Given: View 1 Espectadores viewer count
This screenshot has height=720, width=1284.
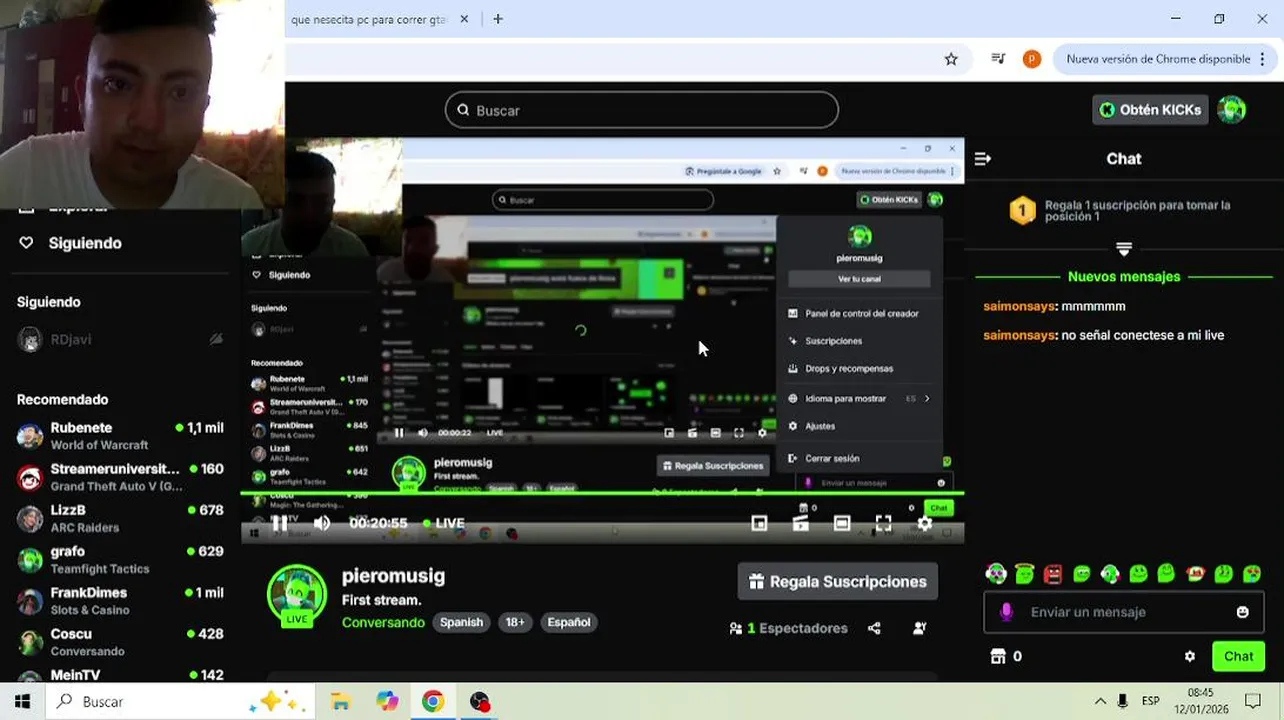Looking at the screenshot, I should 788,628.
